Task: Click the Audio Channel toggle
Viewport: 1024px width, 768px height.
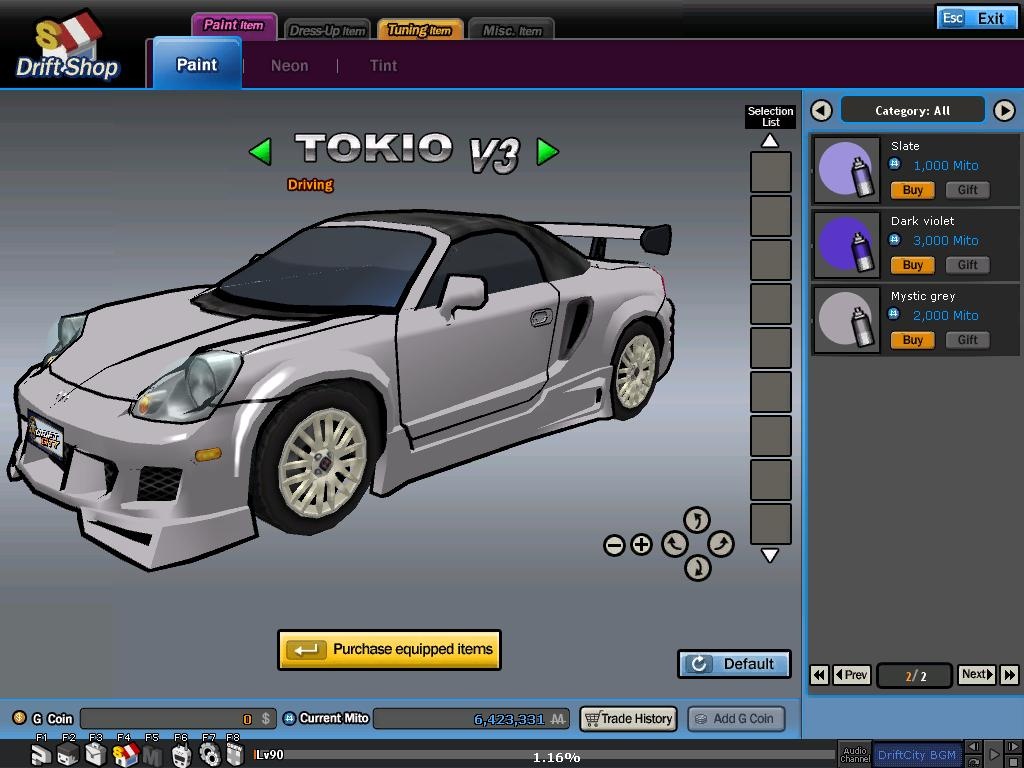Action: 855,755
